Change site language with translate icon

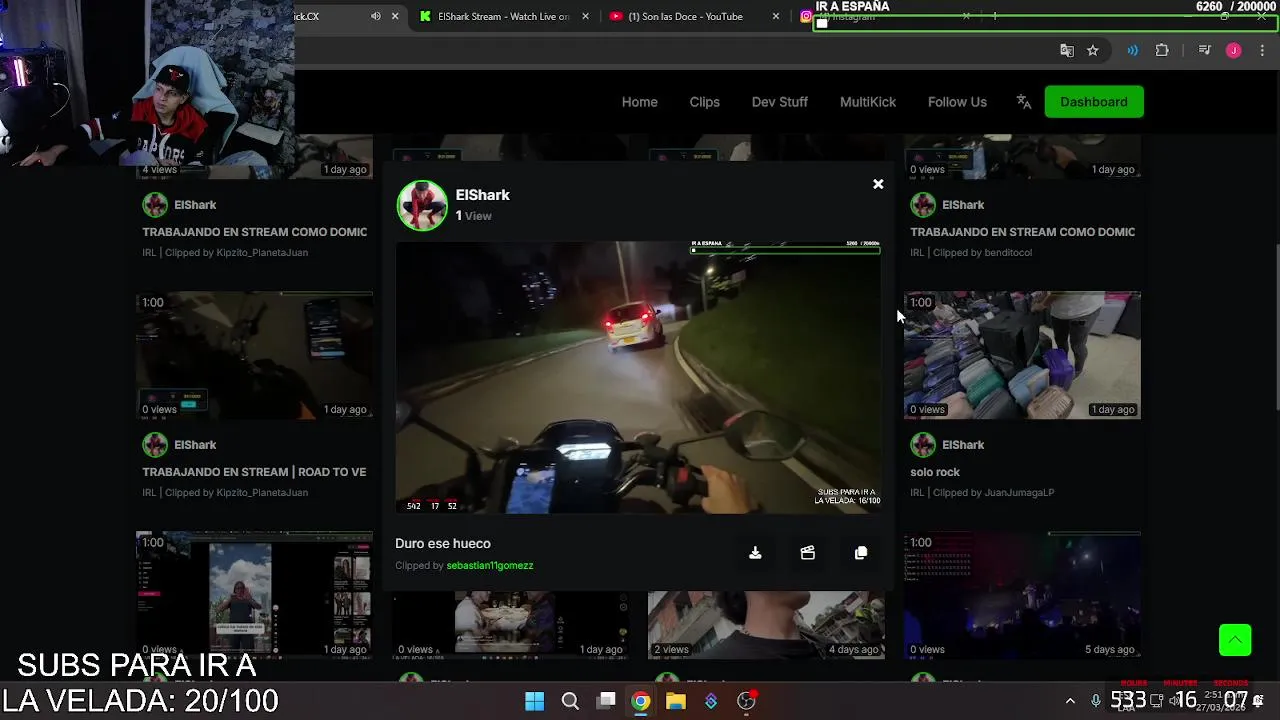point(1023,102)
